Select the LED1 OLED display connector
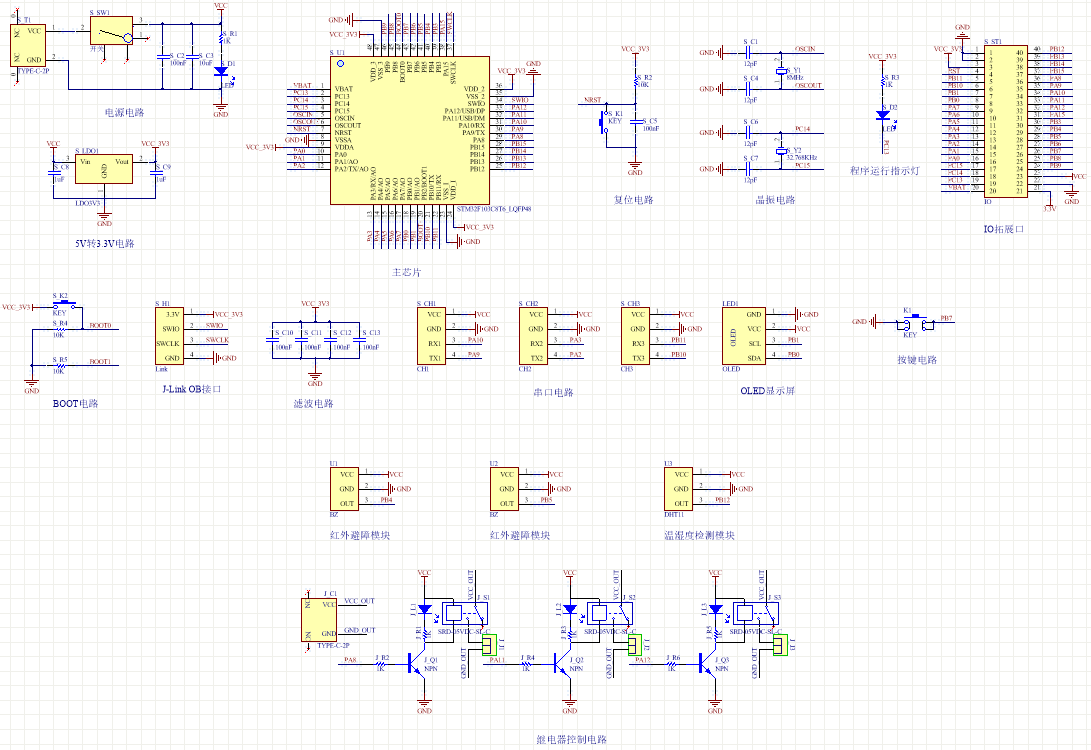Viewport: 1091px width, 750px height. (x=744, y=336)
